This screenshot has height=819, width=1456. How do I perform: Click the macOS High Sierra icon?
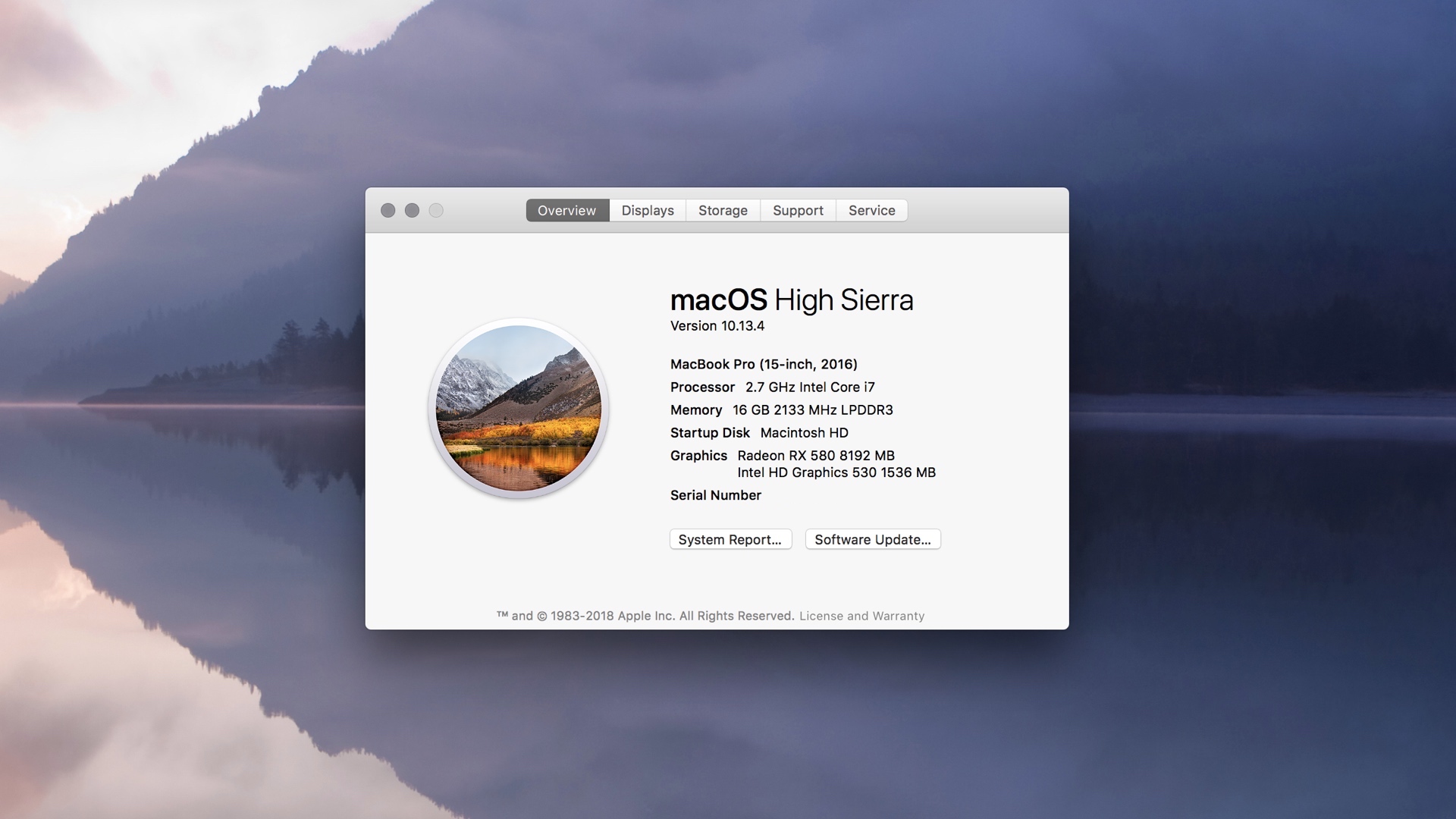tap(517, 408)
